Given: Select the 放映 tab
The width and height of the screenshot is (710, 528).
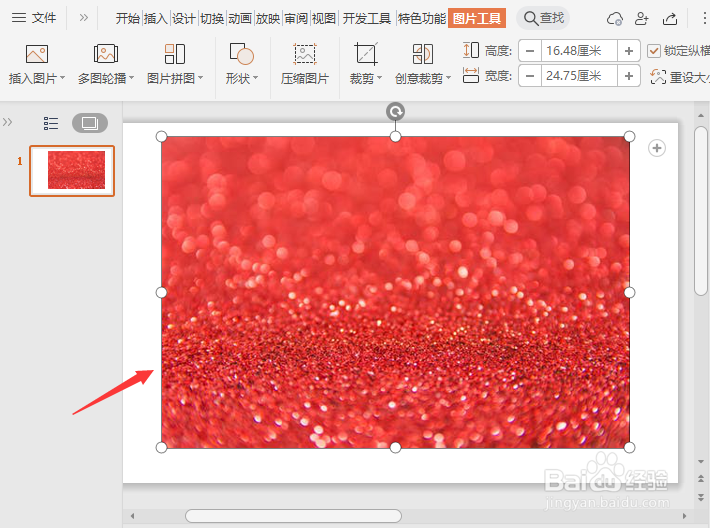Looking at the screenshot, I should coord(268,19).
